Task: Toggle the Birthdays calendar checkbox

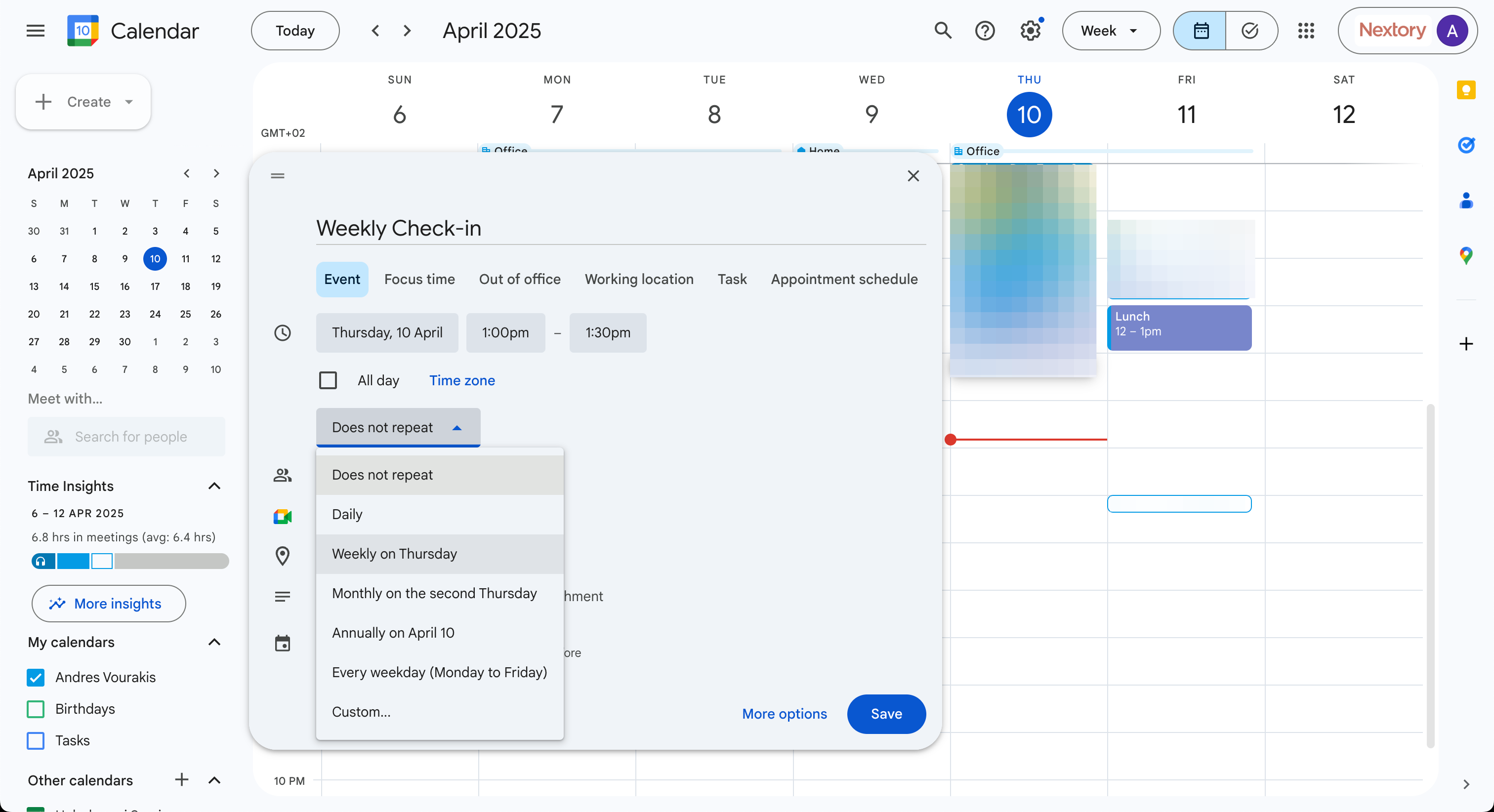Action: pos(36,709)
